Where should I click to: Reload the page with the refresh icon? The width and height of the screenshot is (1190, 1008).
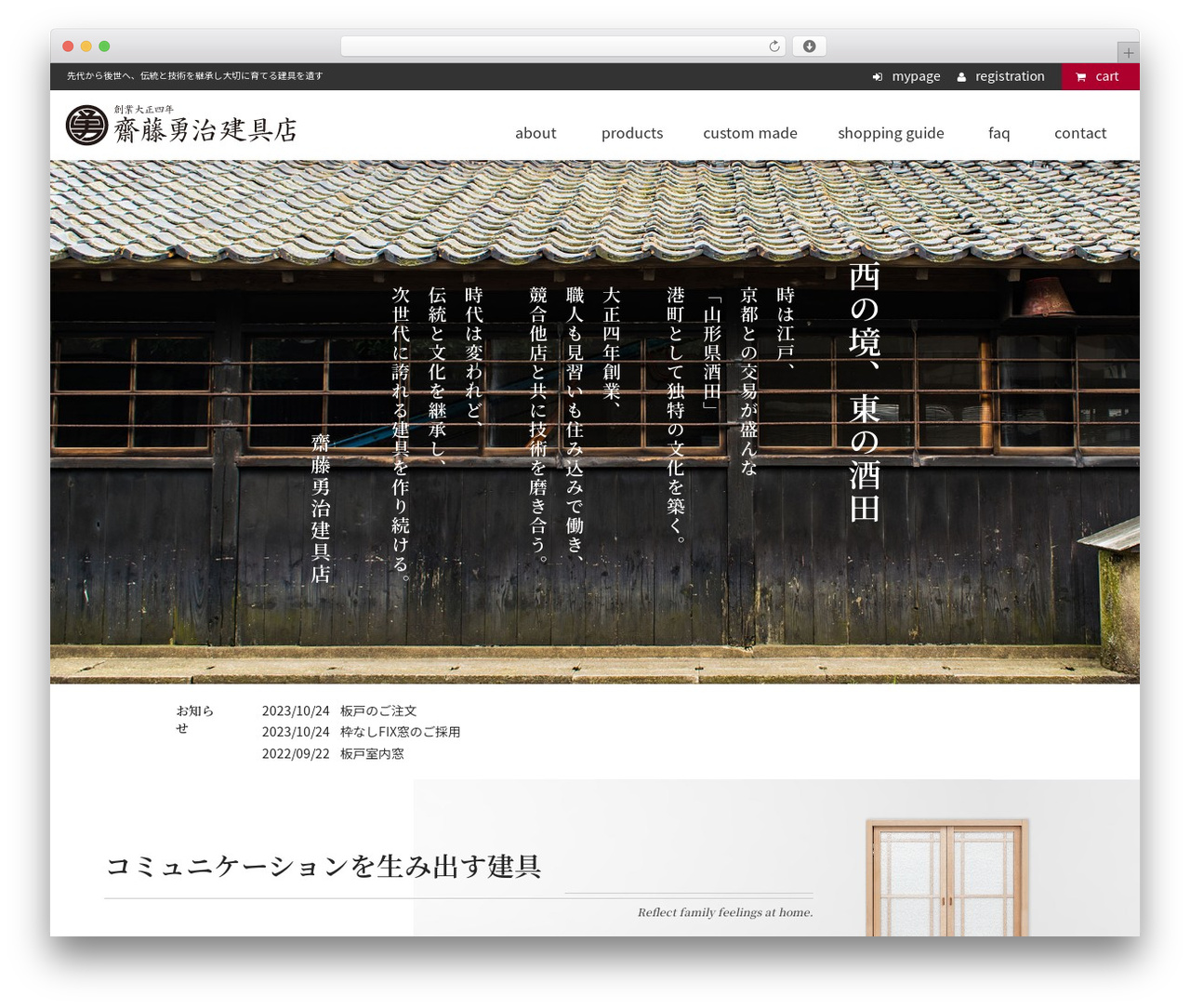click(774, 46)
